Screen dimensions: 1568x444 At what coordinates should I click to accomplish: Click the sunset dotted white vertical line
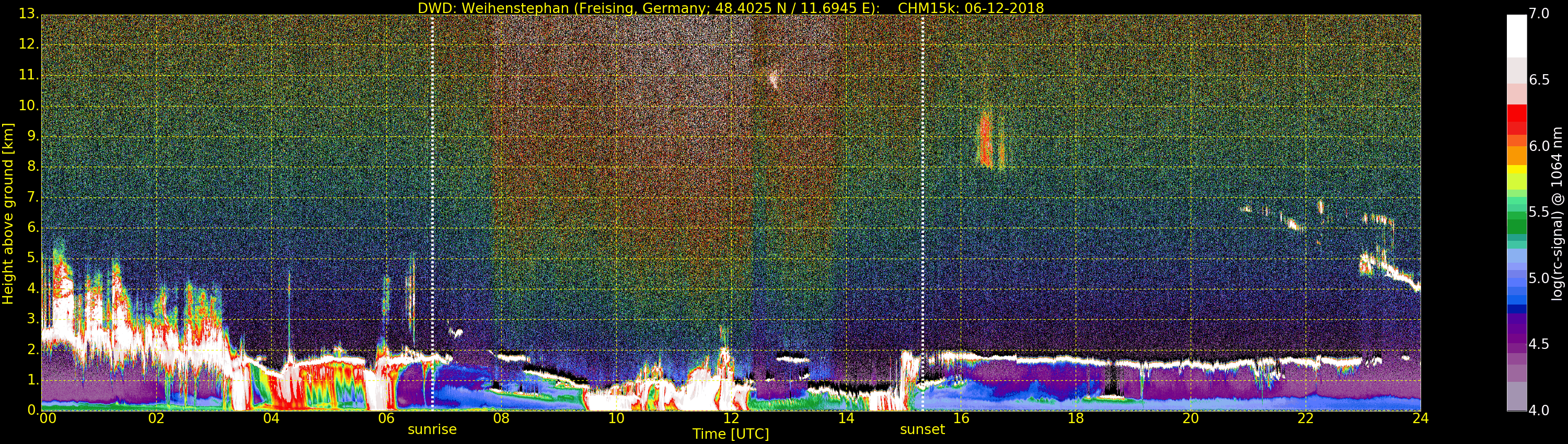click(x=923, y=213)
